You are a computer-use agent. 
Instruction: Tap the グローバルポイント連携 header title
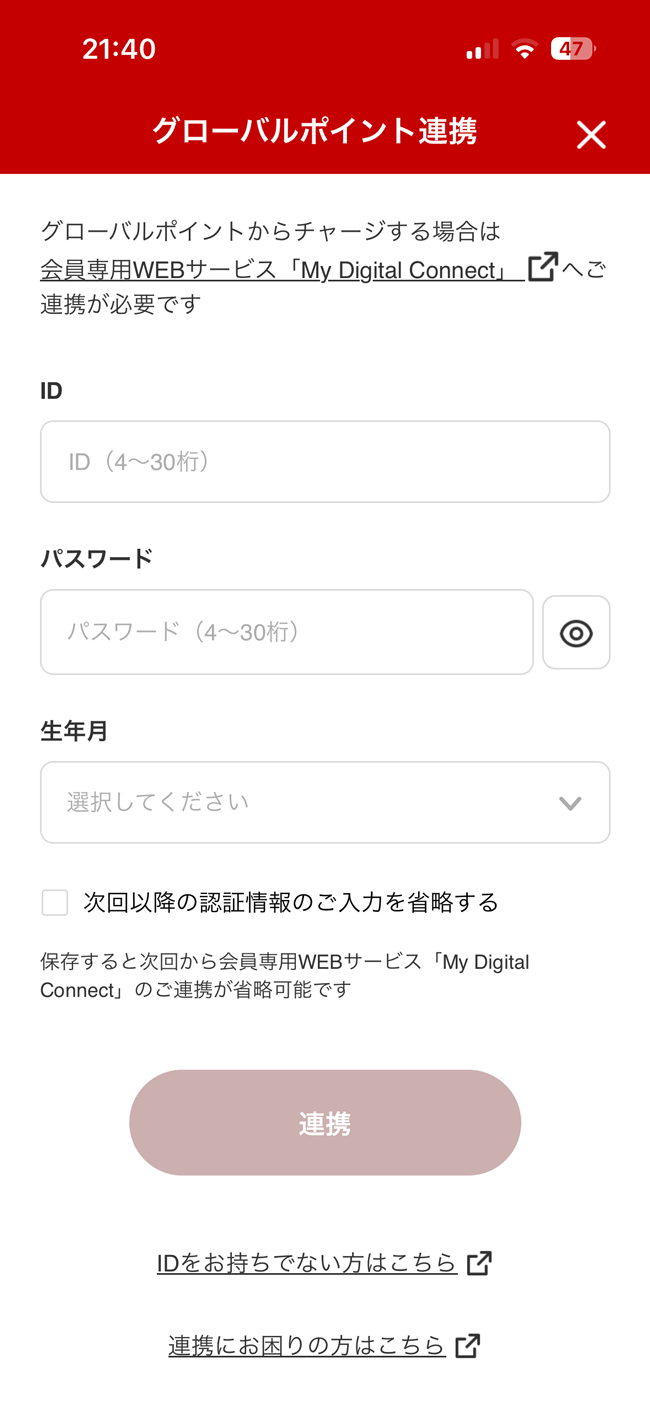tap(314, 131)
